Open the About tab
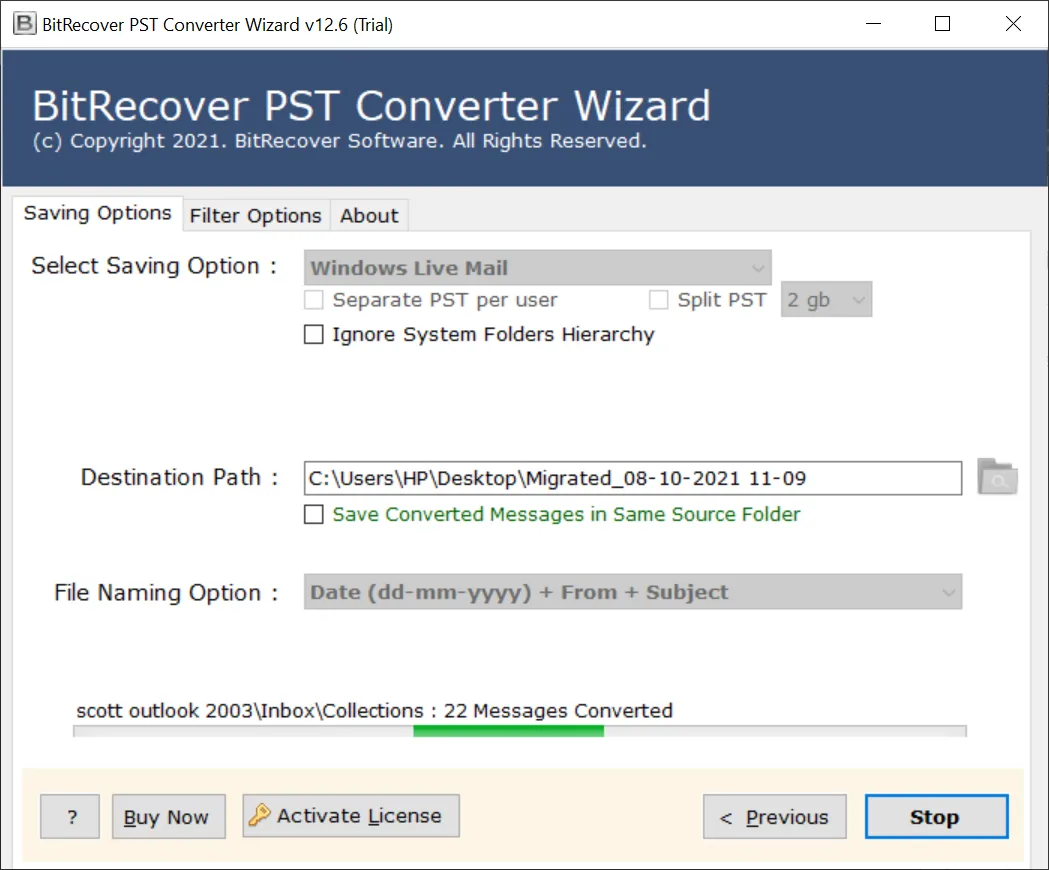This screenshot has height=870, width=1049. click(369, 215)
